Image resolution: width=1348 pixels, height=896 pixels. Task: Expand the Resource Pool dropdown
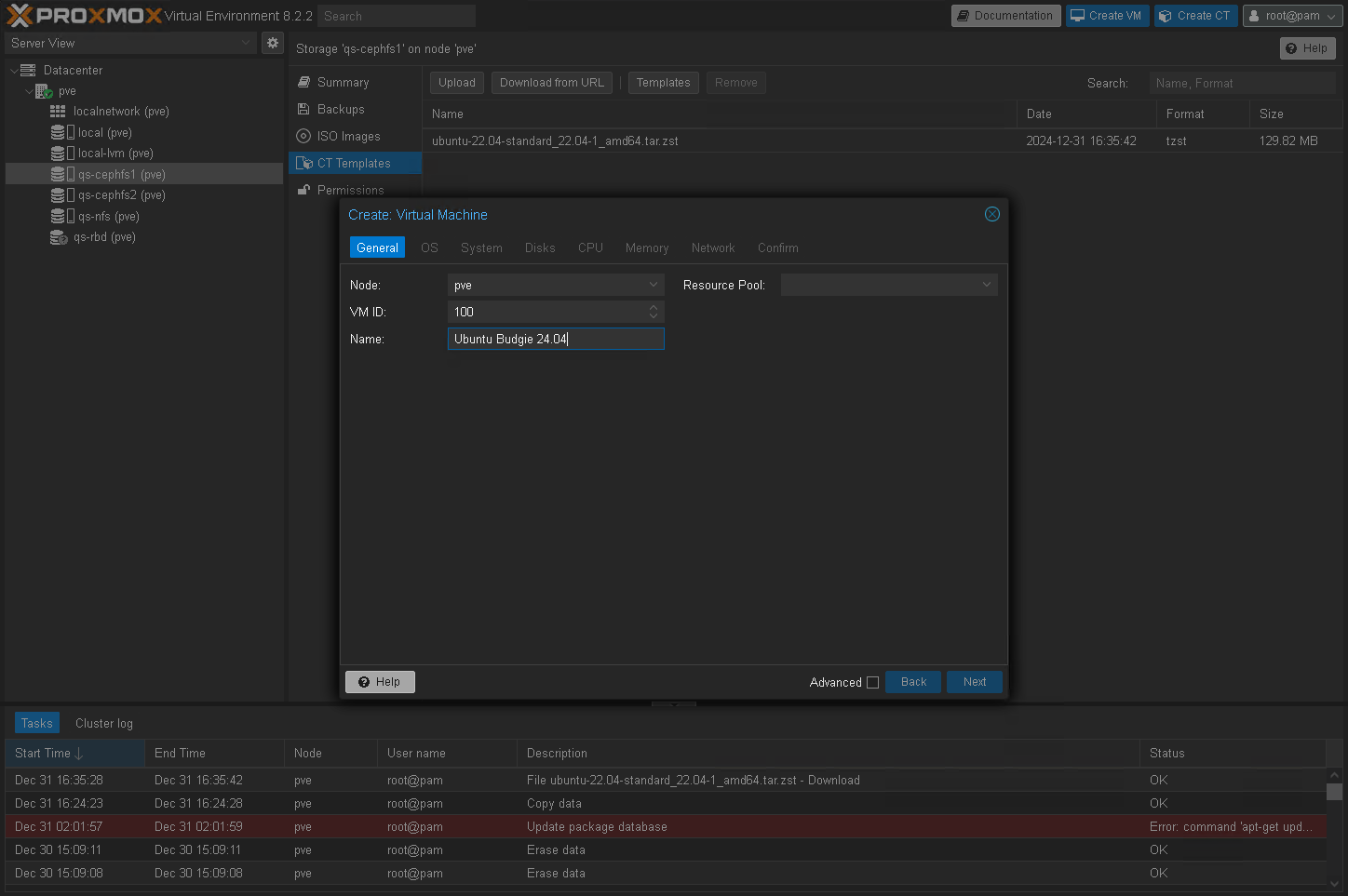pos(986,285)
